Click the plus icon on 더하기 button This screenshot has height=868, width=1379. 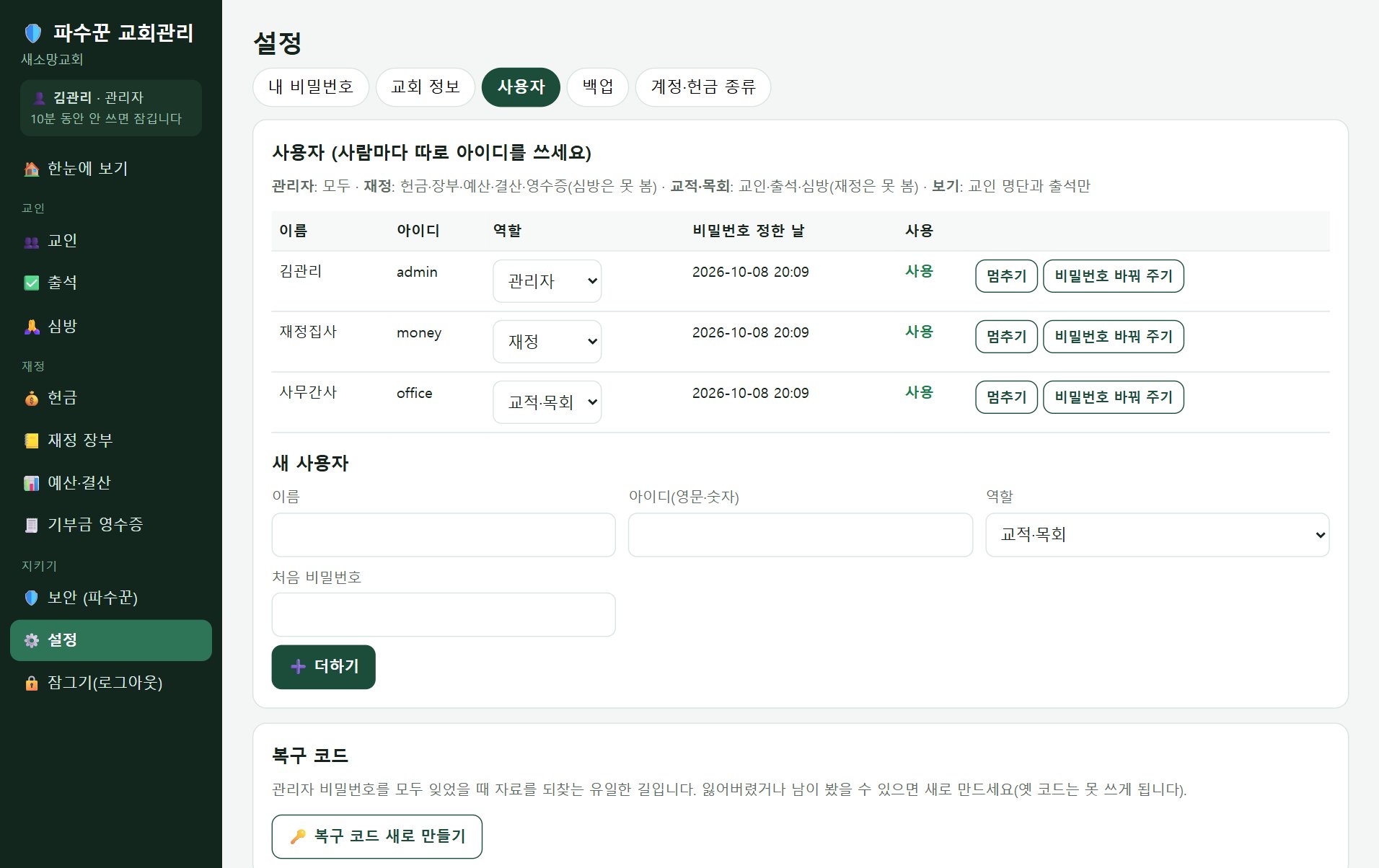[298, 666]
